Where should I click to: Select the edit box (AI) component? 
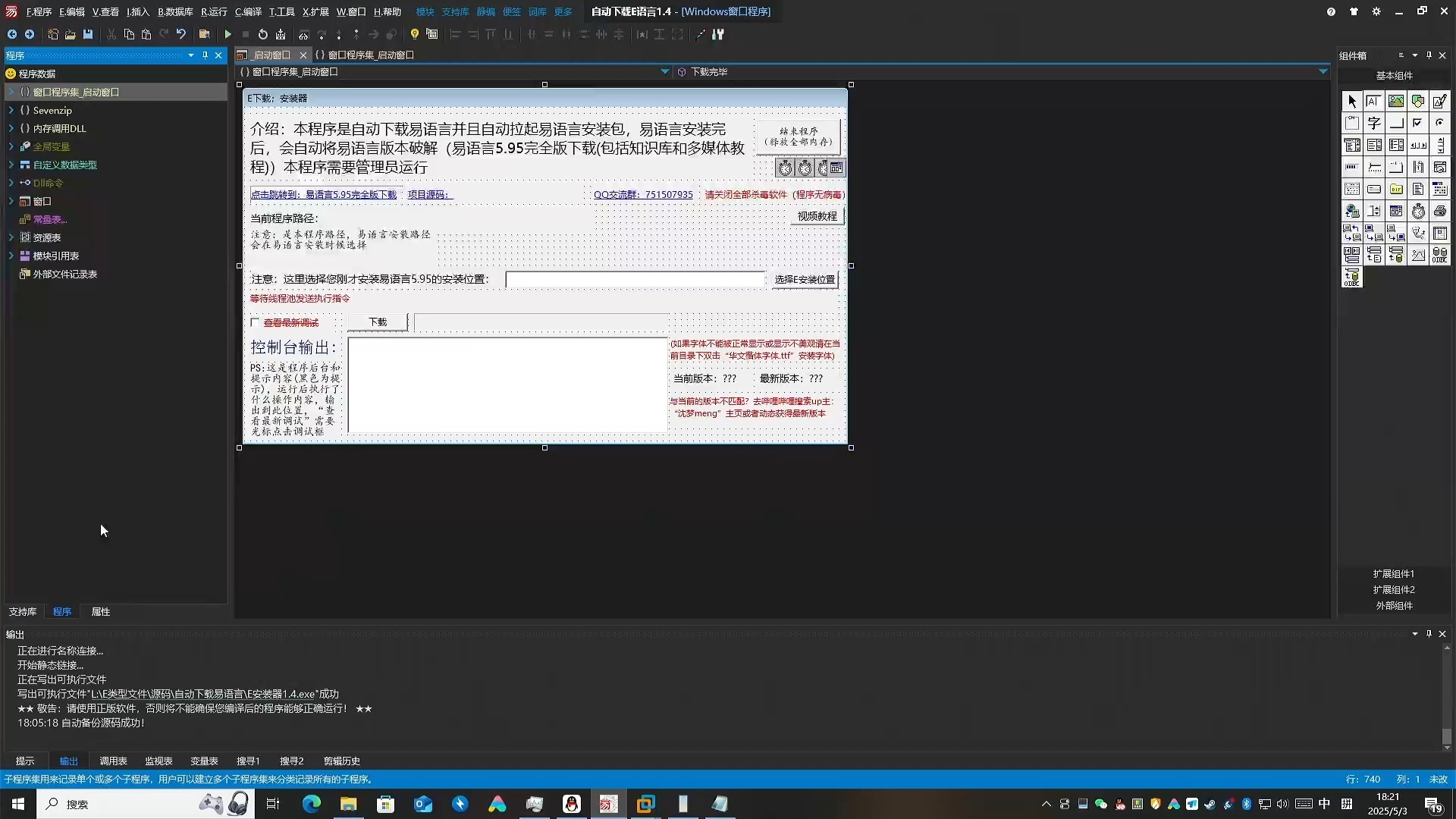click(1374, 101)
